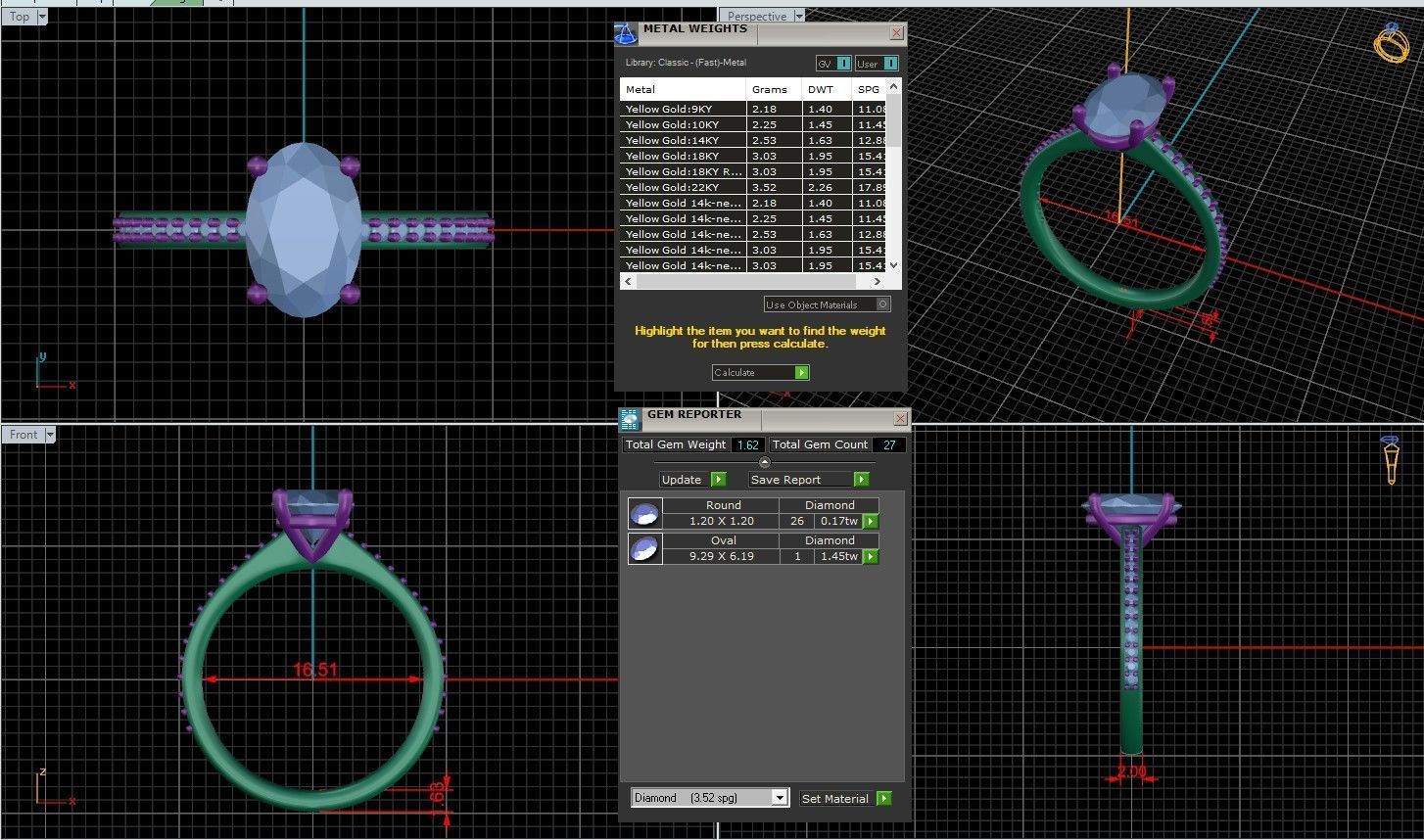Click the green arrow beside Calculate
Image resolution: width=1424 pixels, height=840 pixels.
(802, 373)
